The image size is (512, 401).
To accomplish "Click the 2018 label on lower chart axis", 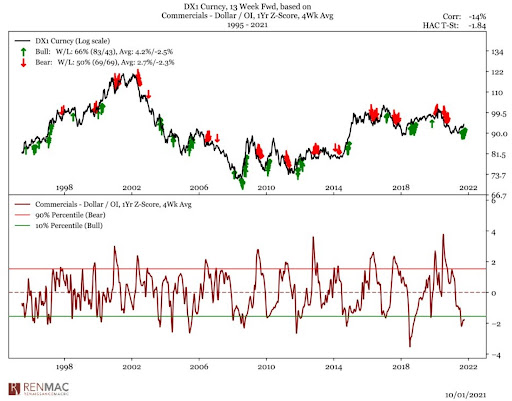I will 401,367.
